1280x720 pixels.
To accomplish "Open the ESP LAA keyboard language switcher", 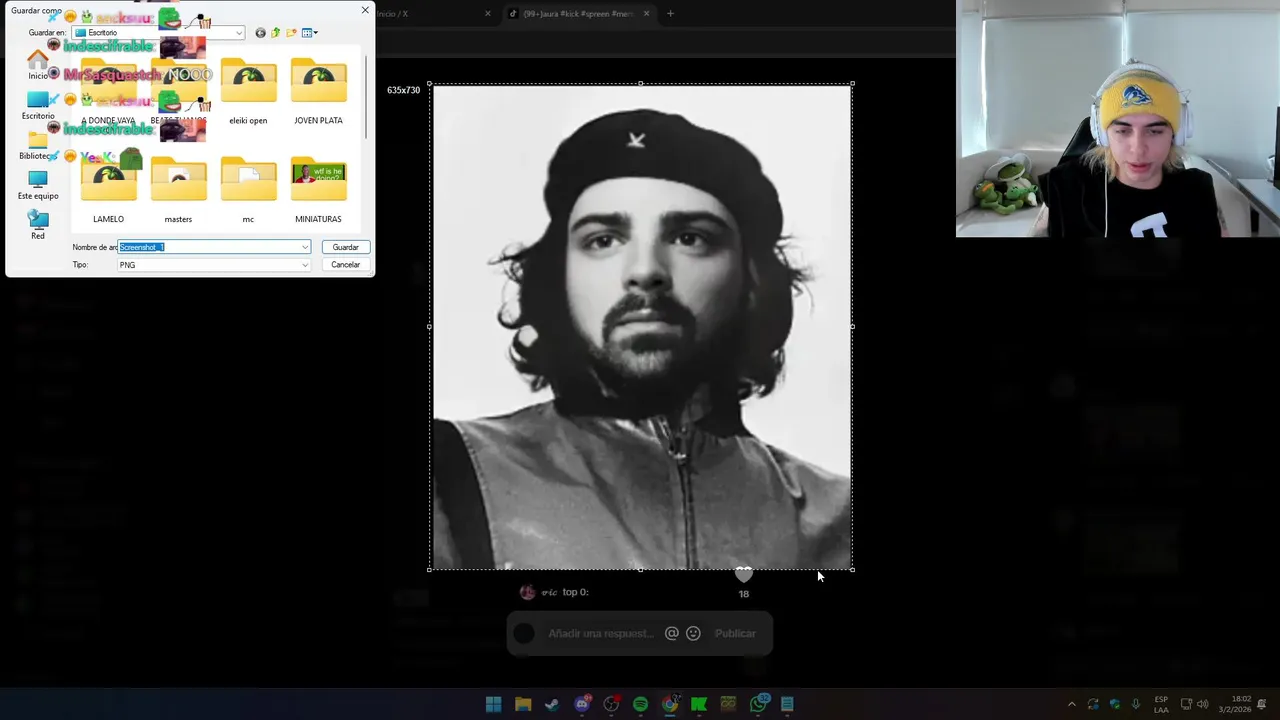I will click(x=1161, y=704).
